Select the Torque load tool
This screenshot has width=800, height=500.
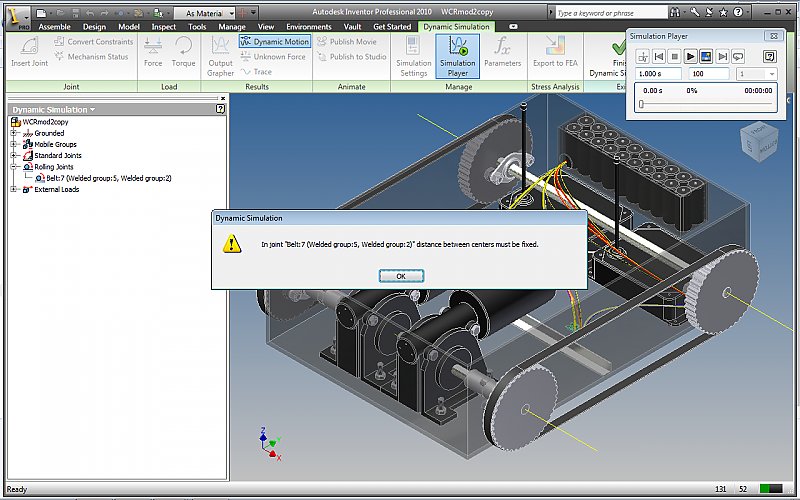point(184,52)
